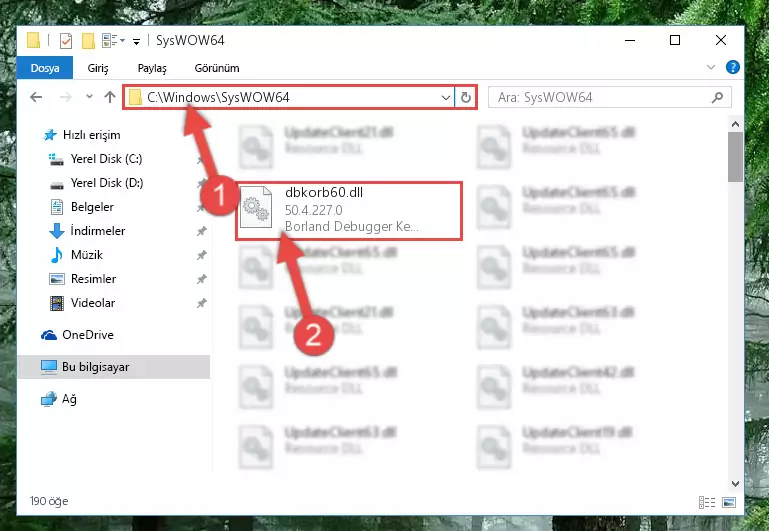The image size is (769, 531).
Task: Maximize the SysWOW64 window
Action: (x=675, y=40)
